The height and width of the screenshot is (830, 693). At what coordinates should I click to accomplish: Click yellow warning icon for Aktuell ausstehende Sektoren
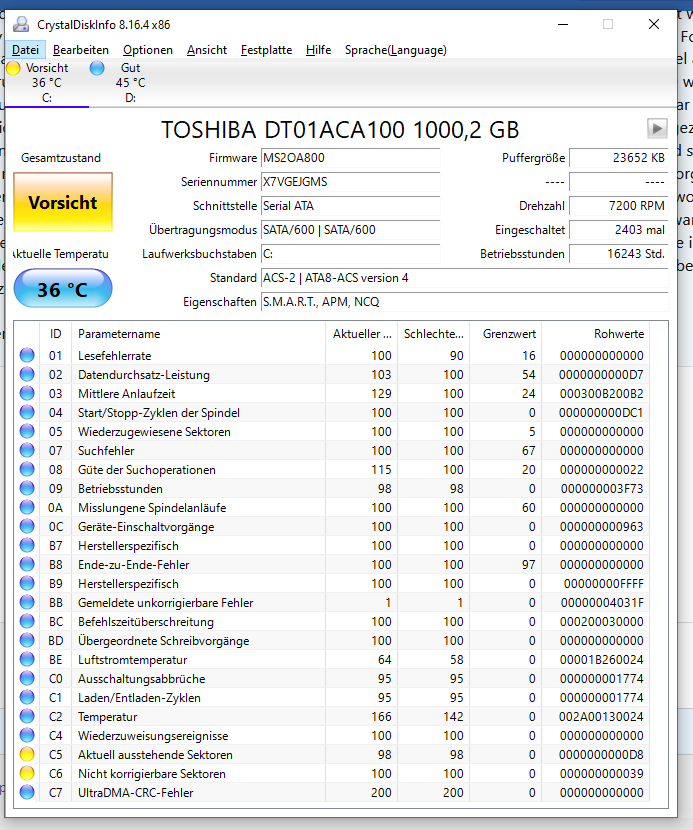click(x=27, y=754)
